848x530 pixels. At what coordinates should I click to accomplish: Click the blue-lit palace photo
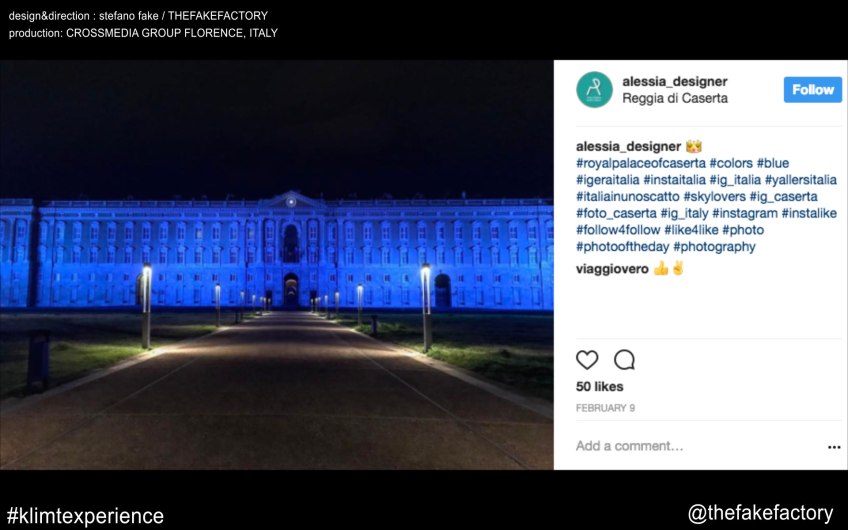(x=277, y=264)
